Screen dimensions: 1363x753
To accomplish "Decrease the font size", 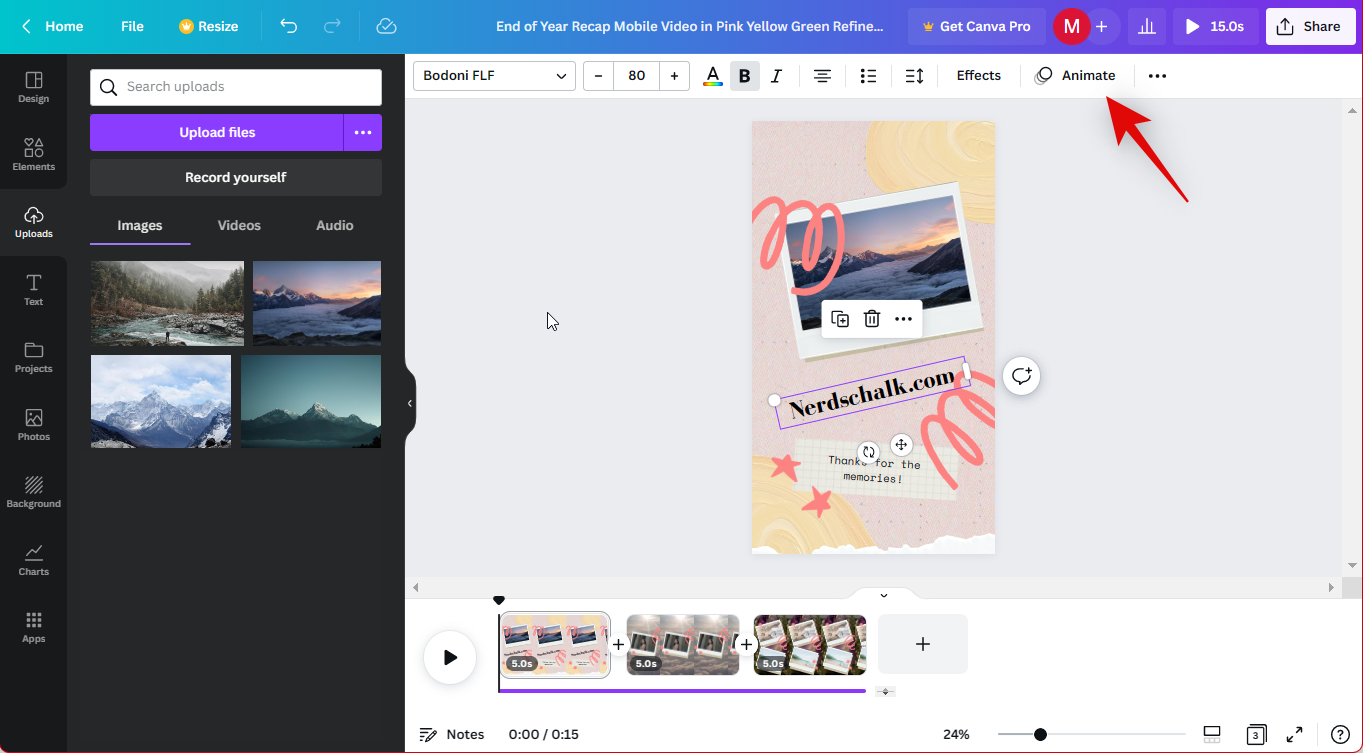I will (x=598, y=76).
